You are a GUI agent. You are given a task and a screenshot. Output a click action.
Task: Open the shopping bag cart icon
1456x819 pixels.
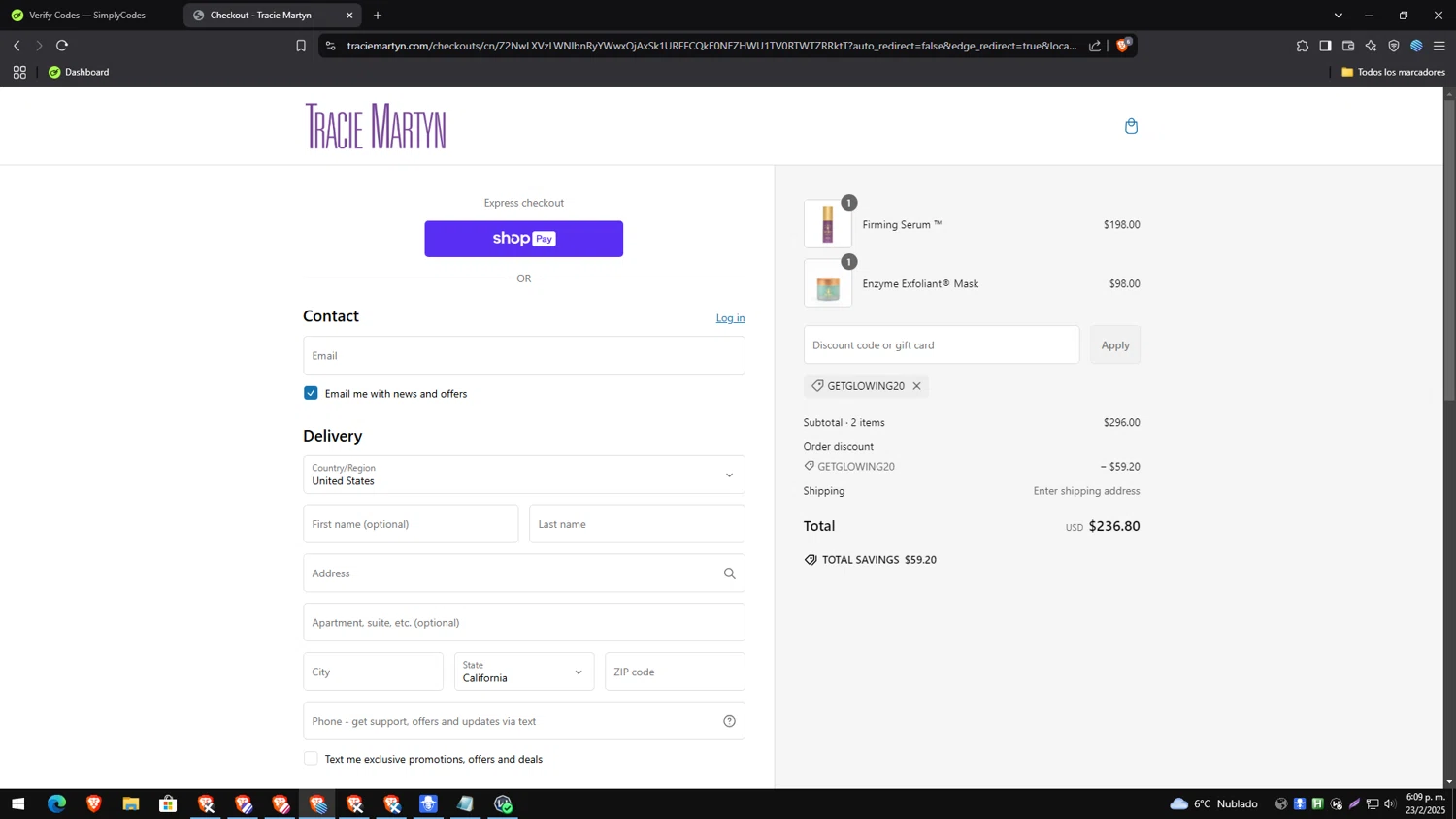(x=1131, y=126)
